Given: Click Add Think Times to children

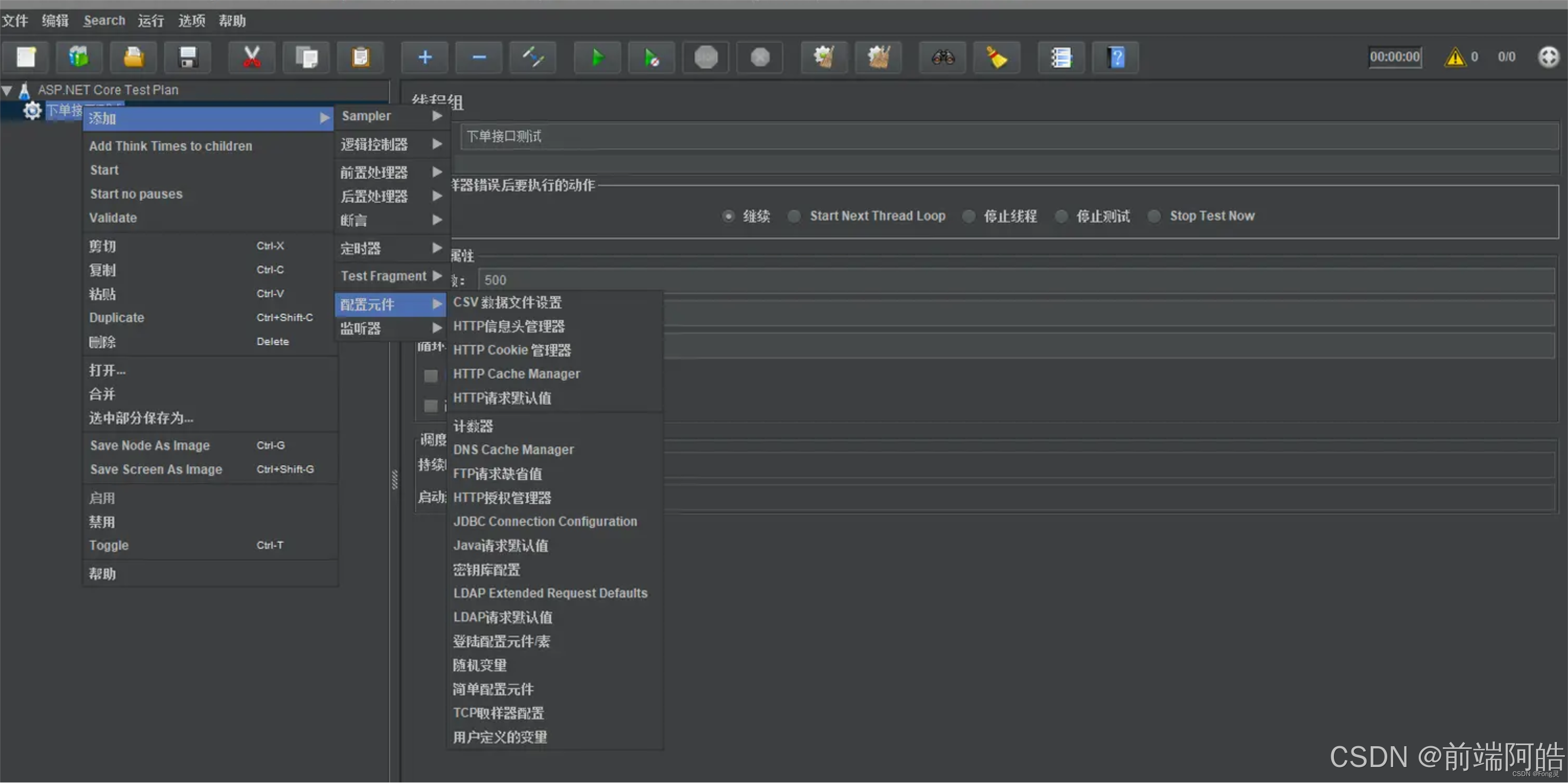Looking at the screenshot, I should (171, 146).
